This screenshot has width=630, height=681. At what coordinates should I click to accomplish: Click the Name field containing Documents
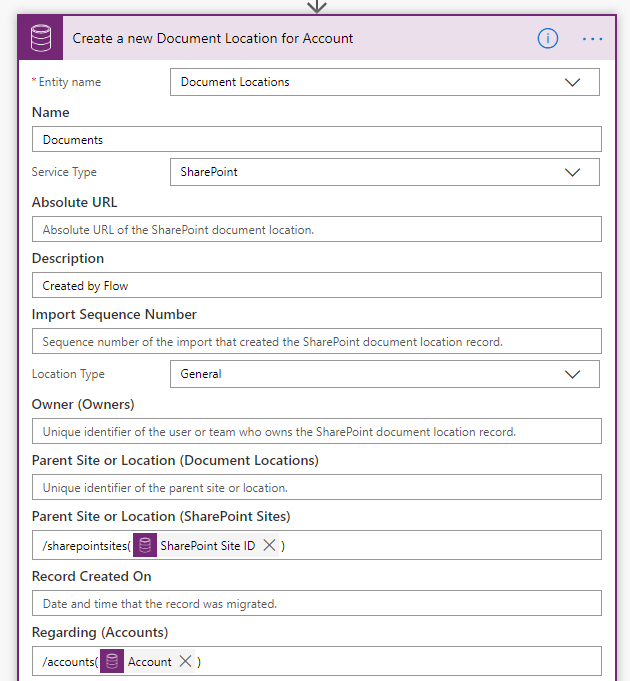pos(316,140)
